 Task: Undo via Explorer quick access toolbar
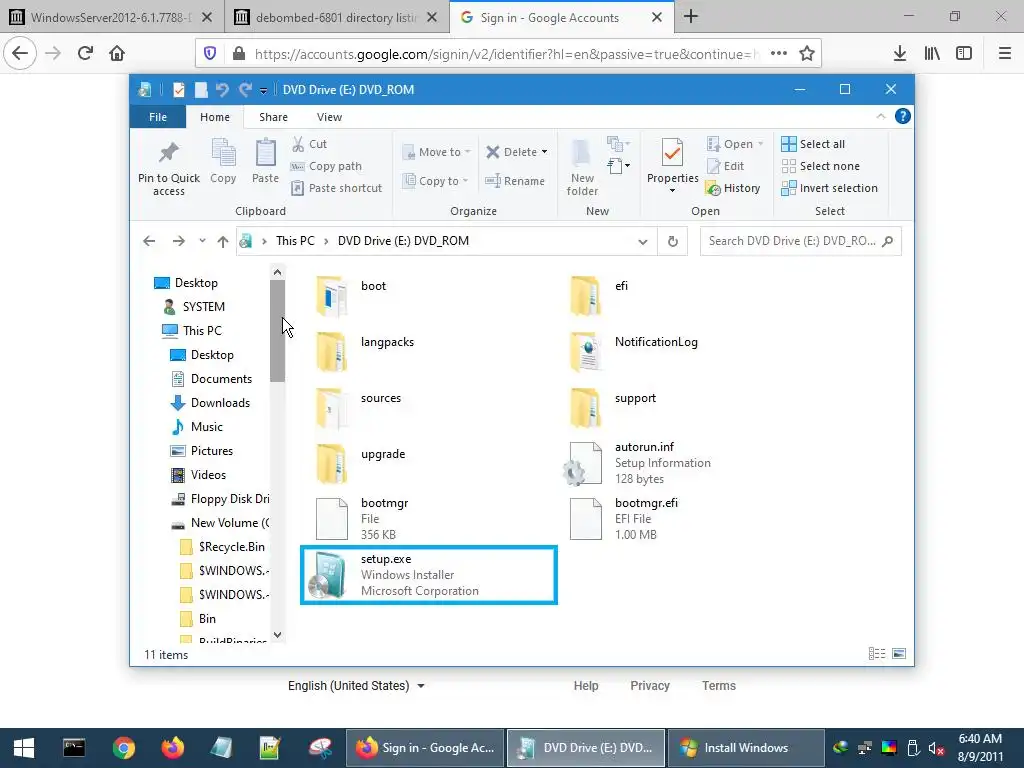click(x=222, y=89)
